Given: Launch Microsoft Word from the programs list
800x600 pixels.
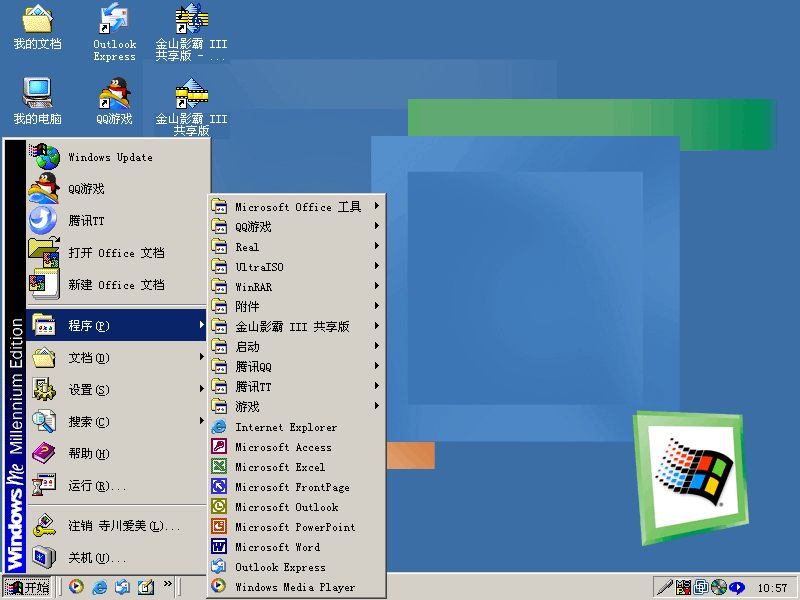Looking at the screenshot, I should 296,546.
